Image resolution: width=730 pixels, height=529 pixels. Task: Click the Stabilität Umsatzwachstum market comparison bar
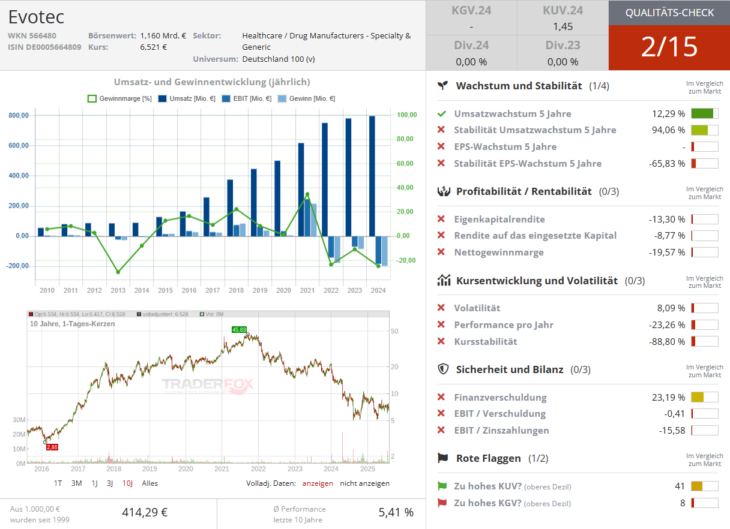click(x=704, y=130)
